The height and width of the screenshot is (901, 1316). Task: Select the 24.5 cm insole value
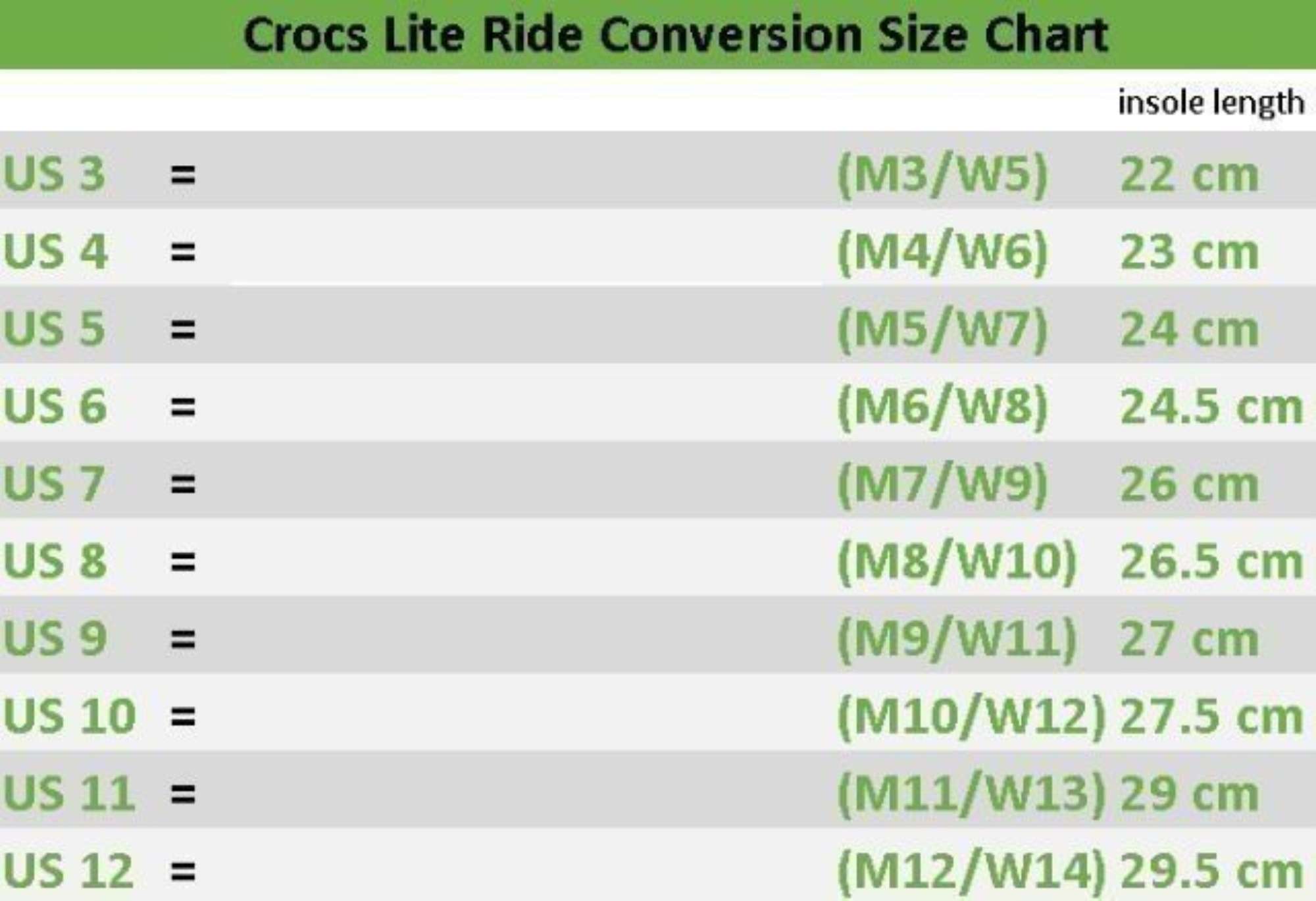[x=1211, y=407]
